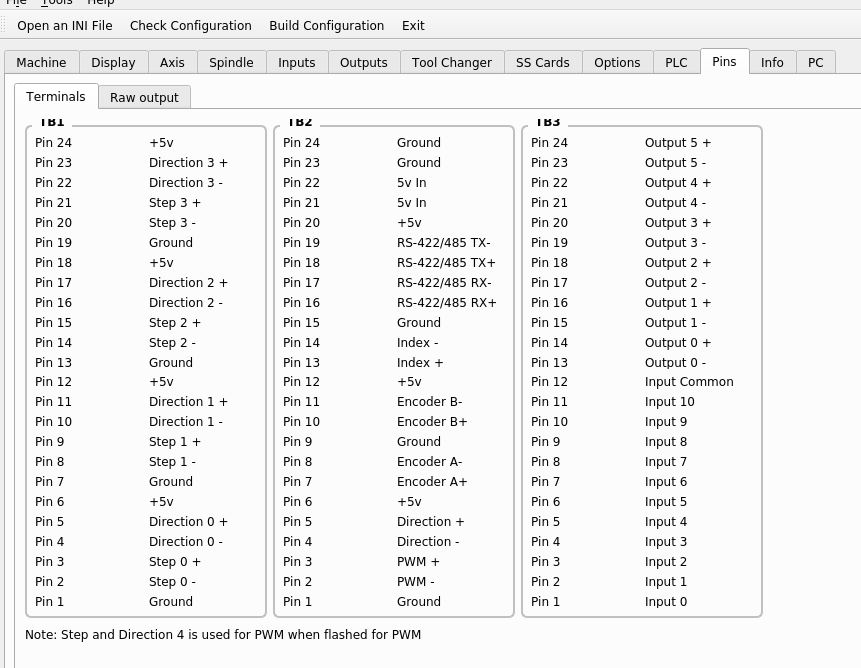Click 'Output 0 +' in TB3

pyautogui.click(x=678, y=343)
